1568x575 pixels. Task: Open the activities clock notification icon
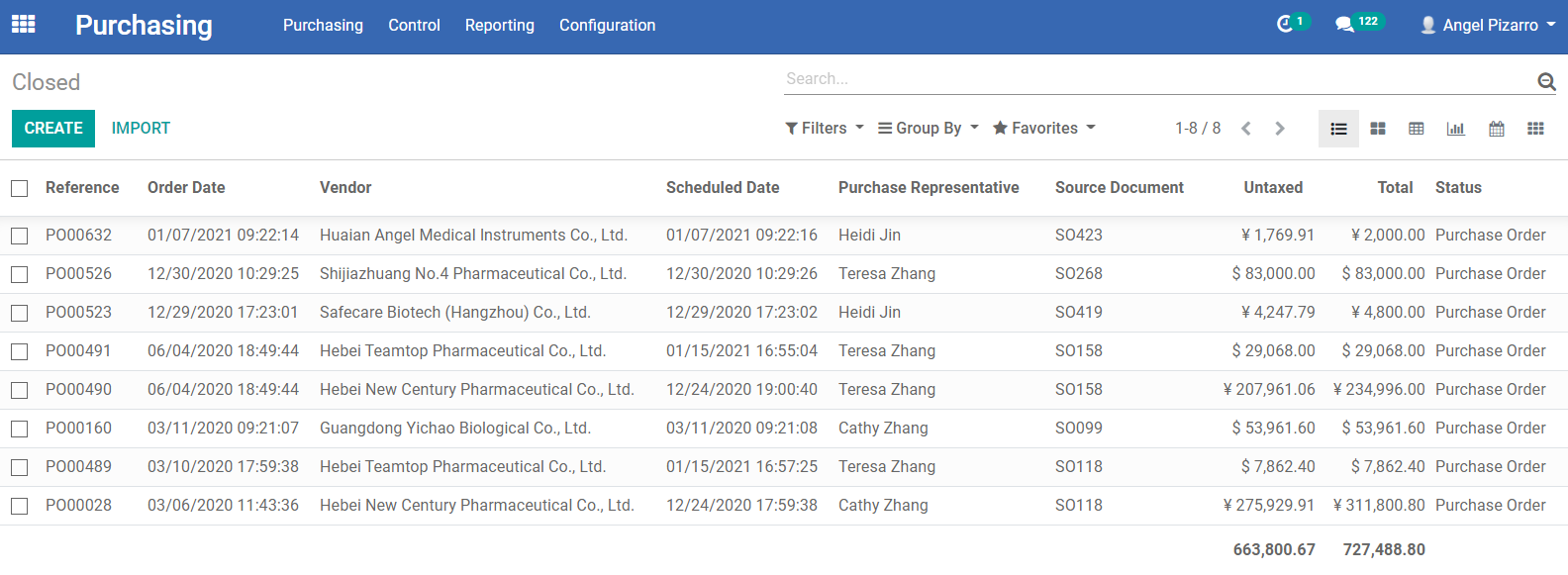pos(1285,24)
